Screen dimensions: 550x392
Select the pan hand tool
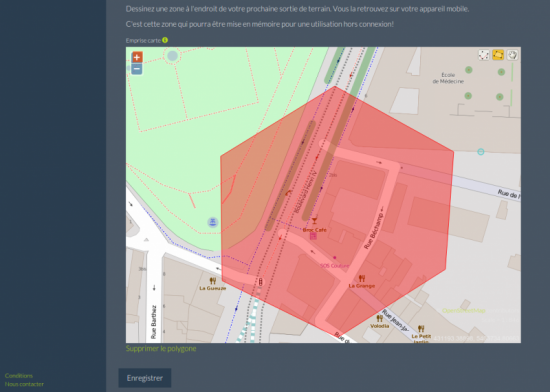pos(512,55)
